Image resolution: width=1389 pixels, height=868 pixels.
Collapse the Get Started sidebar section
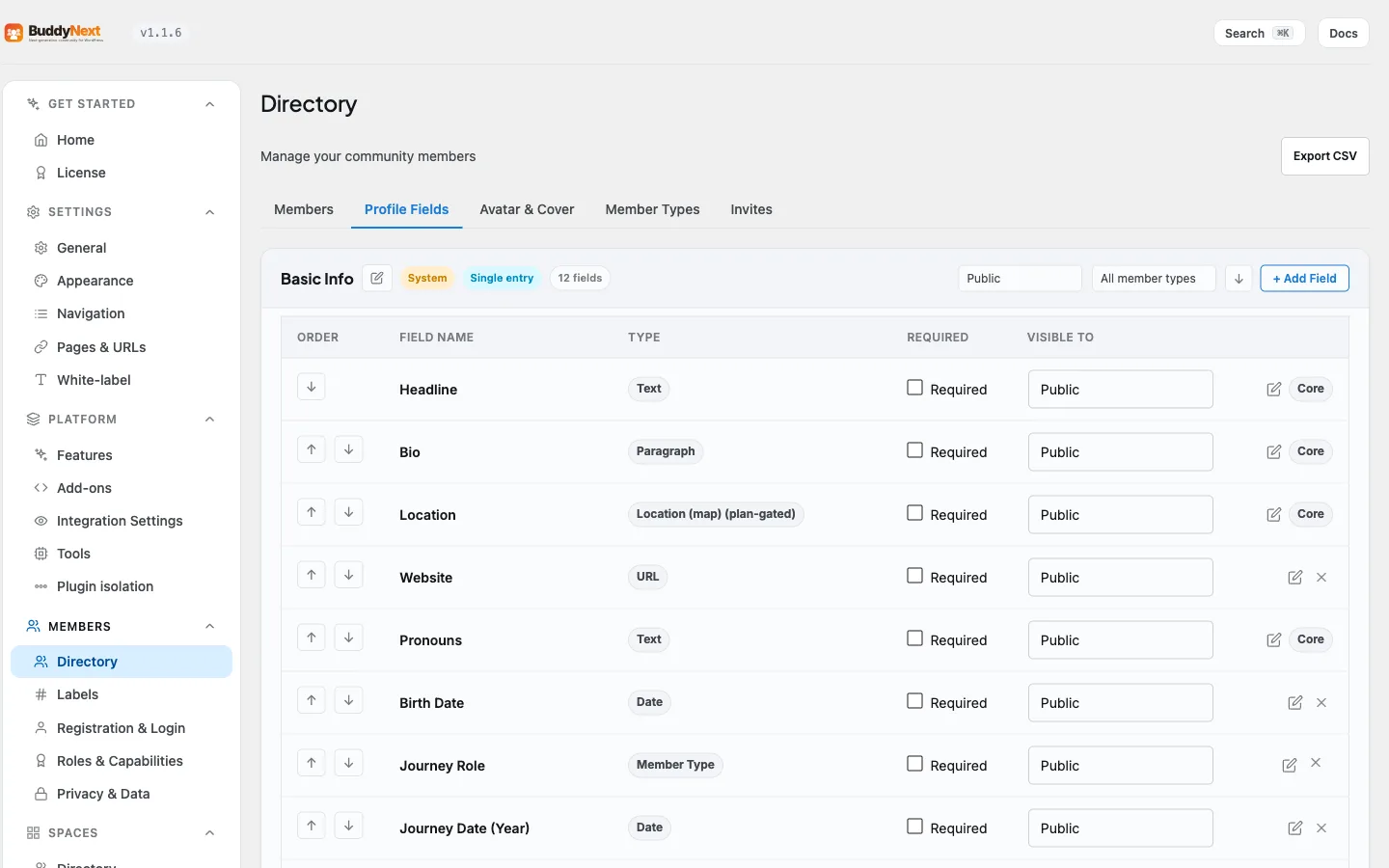[x=209, y=104]
